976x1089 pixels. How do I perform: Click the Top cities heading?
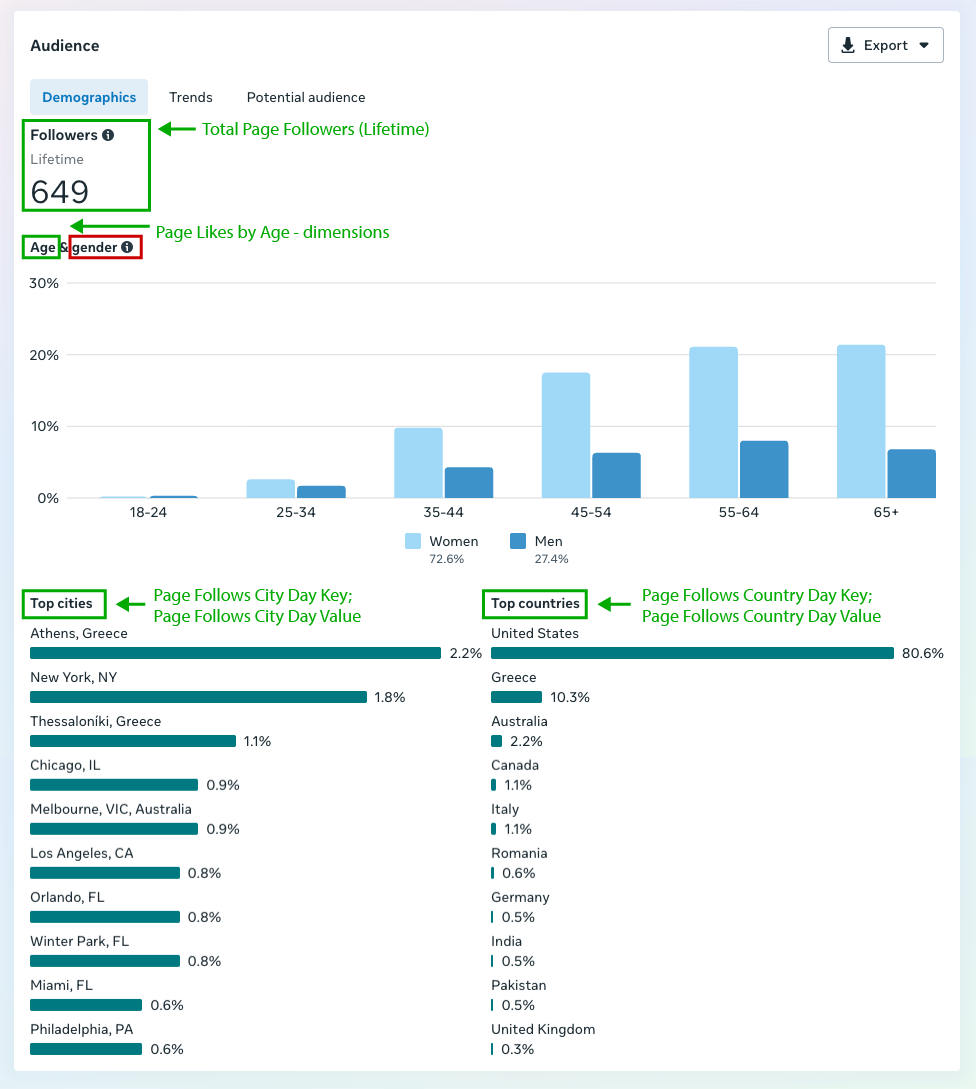tap(61, 603)
